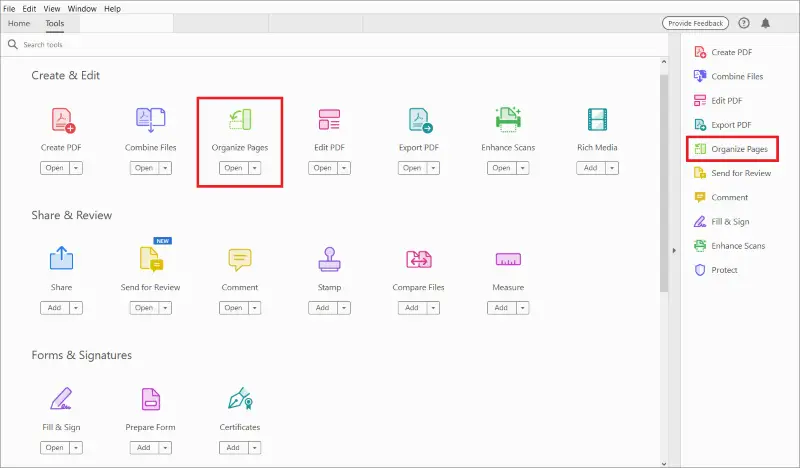Expand dropdown arrow next to Organize Pages Open
Image resolution: width=800 pixels, height=468 pixels.
point(255,168)
